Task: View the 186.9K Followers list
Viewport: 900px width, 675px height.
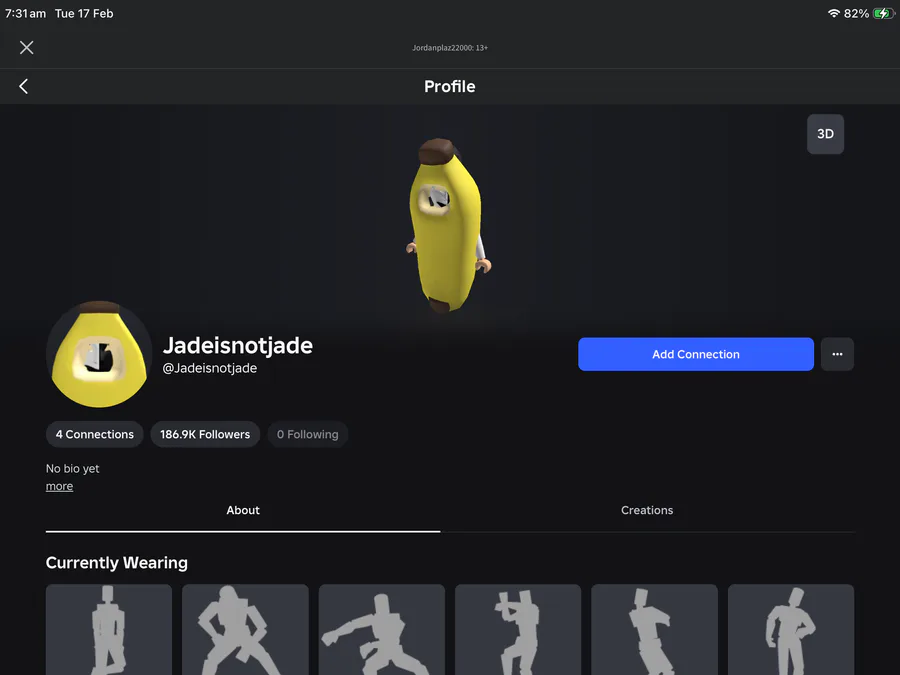Action: [205, 435]
